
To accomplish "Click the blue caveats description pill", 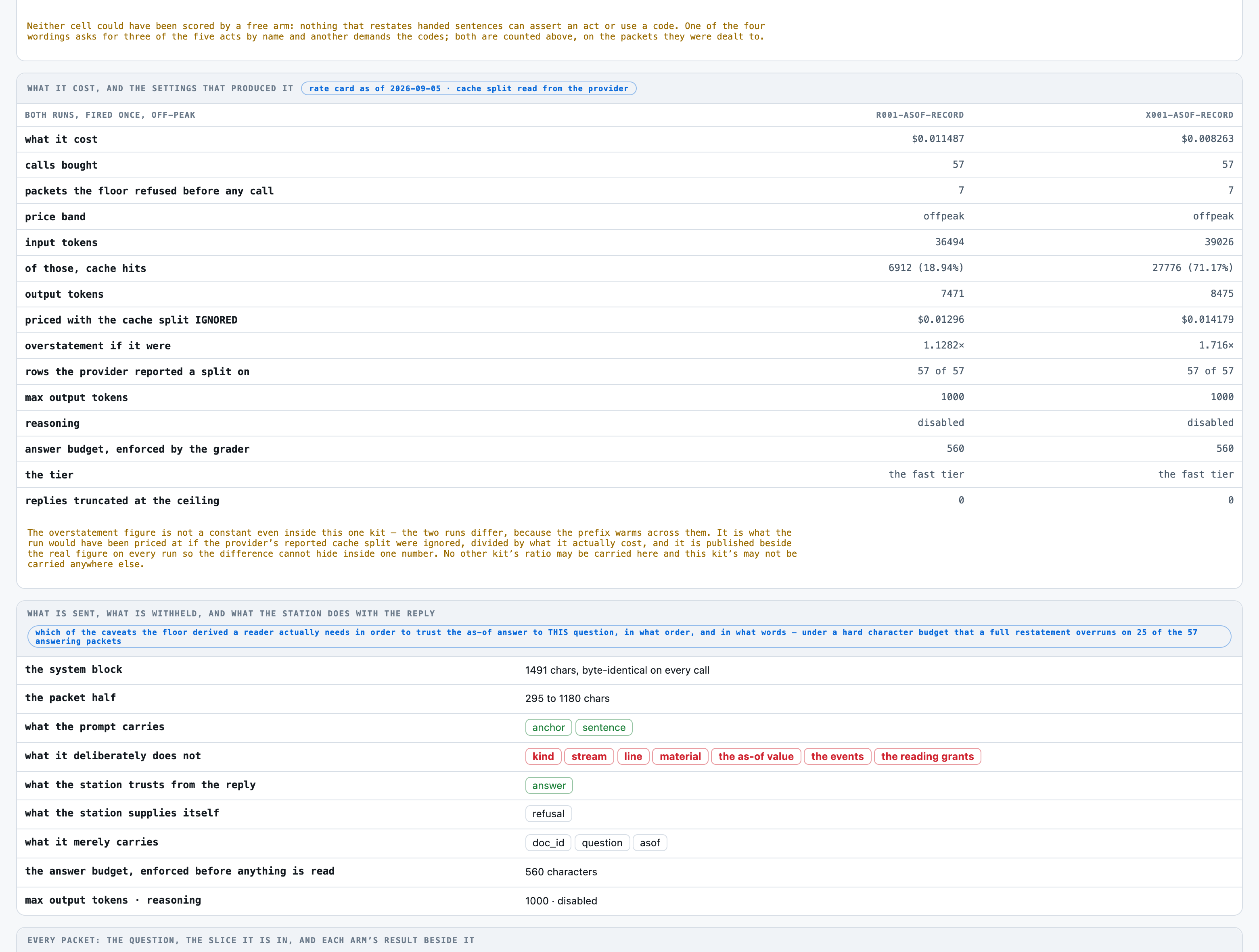I will pos(629,636).
